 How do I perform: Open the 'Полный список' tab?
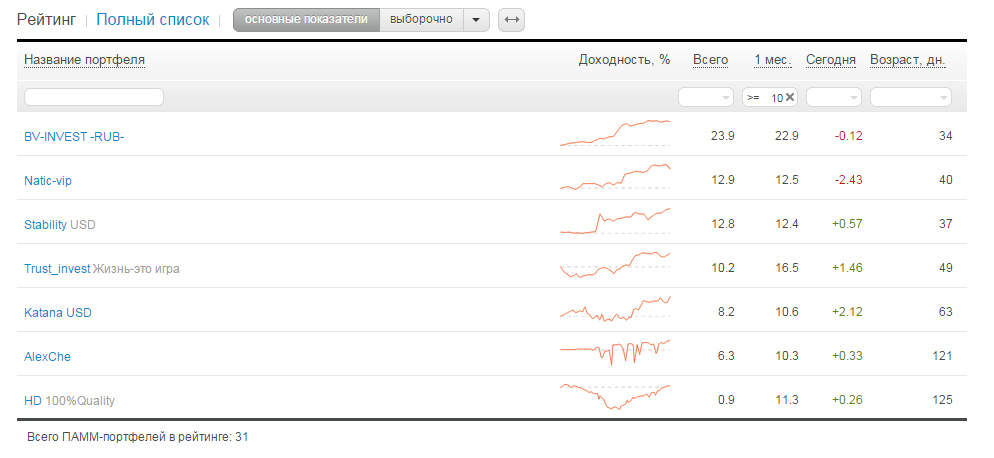(153, 20)
